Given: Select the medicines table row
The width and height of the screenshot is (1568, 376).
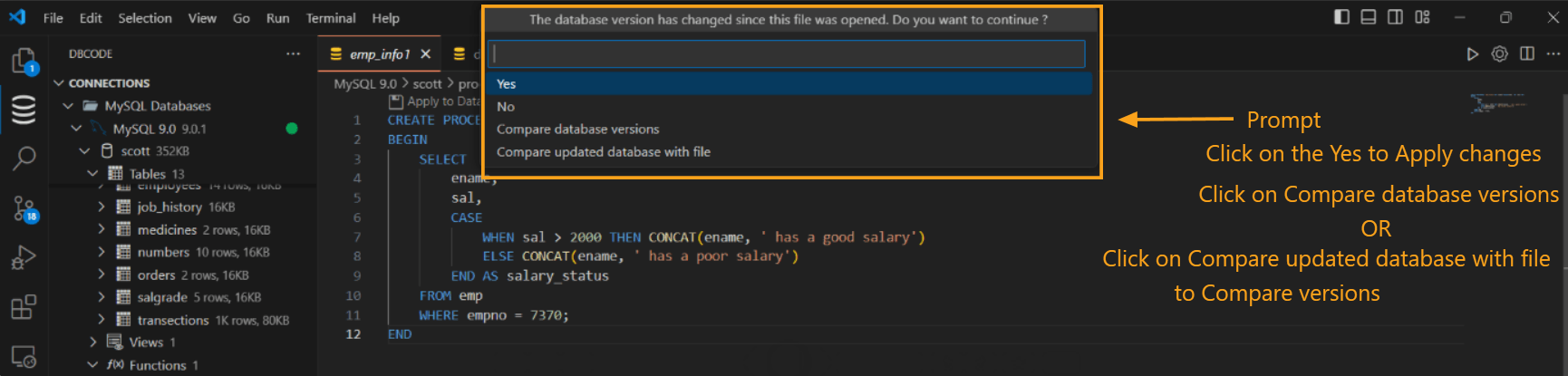Looking at the screenshot, I should coord(183,229).
